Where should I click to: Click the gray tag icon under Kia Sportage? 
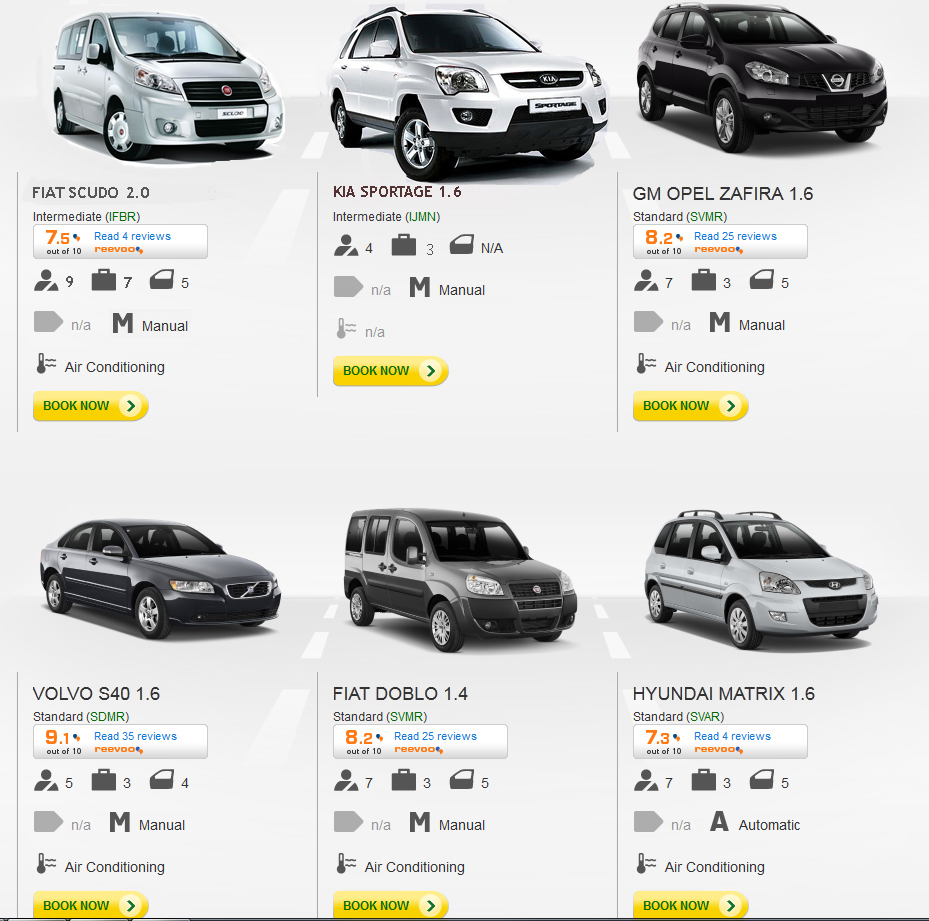pos(348,286)
